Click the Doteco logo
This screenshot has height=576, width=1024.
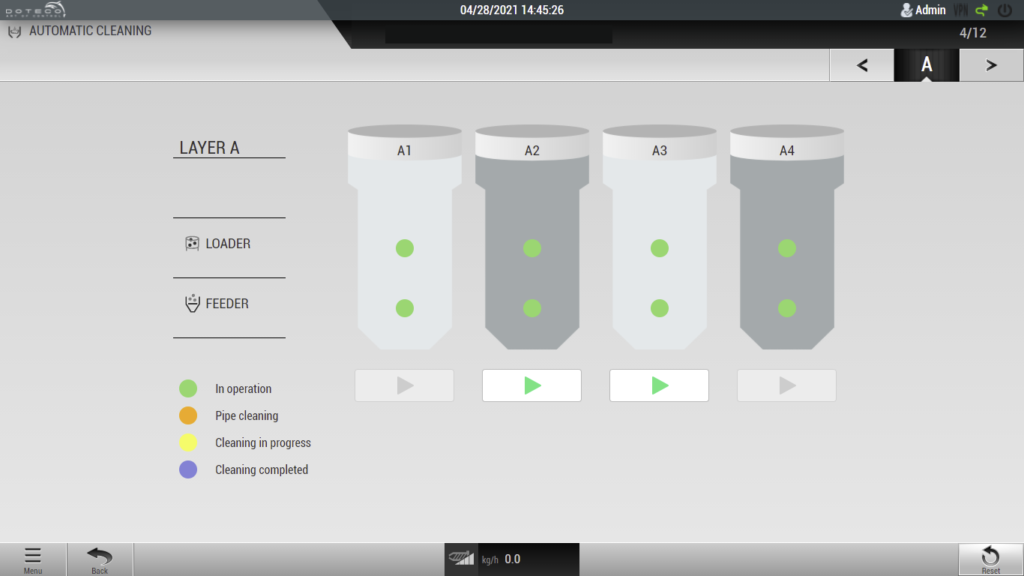[x=34, y=9]
